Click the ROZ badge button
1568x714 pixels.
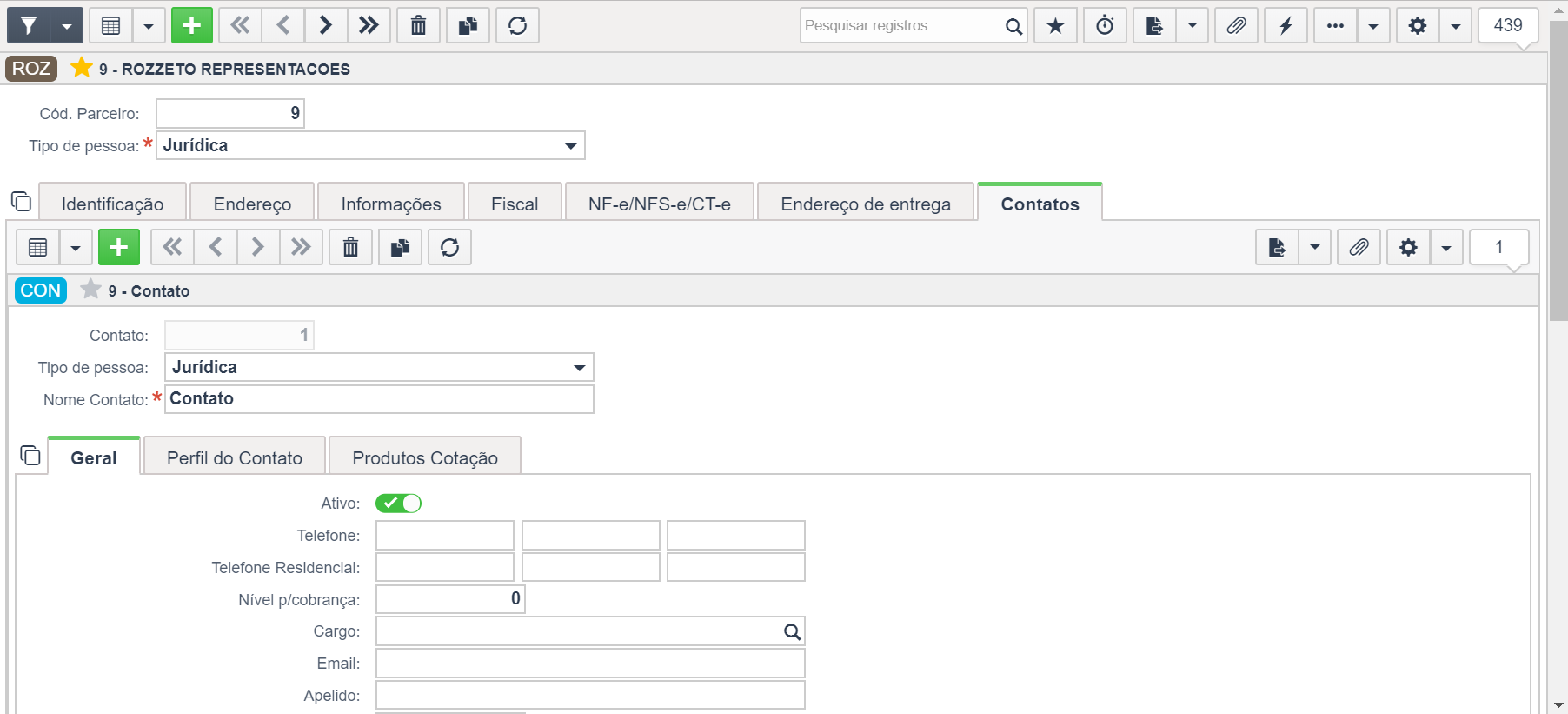pos(31,68)
